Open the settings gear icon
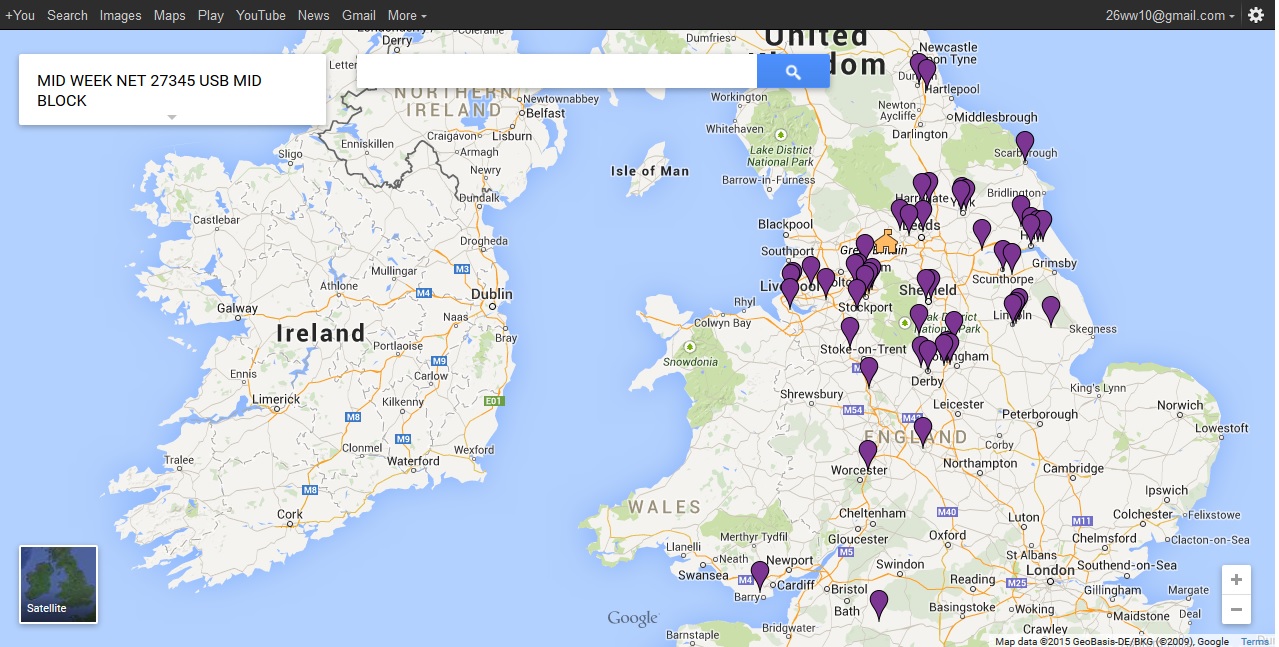Viewport: 1279px width, 647px height. pos(1256,15)
